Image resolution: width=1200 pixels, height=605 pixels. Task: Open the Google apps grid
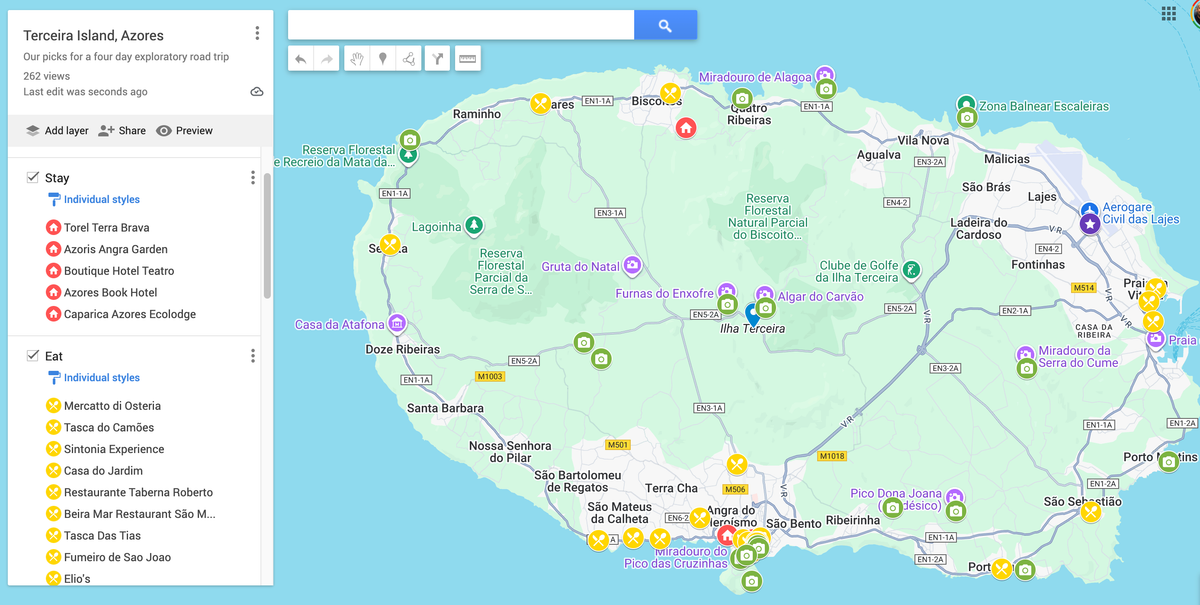1167,14
